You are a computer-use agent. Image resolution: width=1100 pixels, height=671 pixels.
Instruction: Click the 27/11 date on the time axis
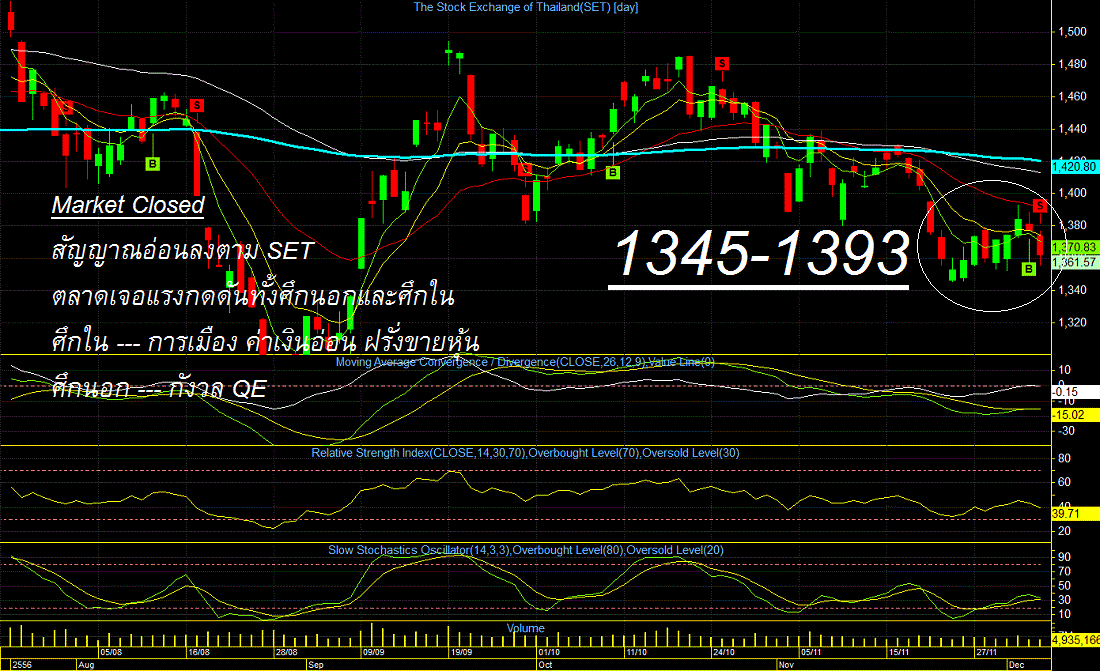(x=986, y=652)
